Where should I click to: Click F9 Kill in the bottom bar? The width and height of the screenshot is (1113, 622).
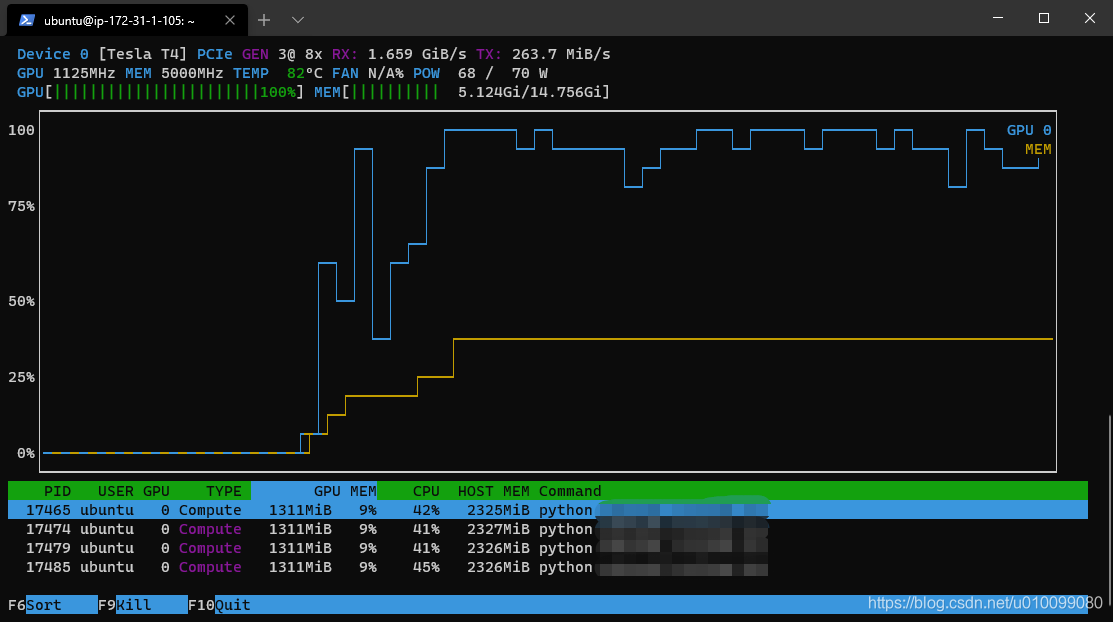click(143, 605)
